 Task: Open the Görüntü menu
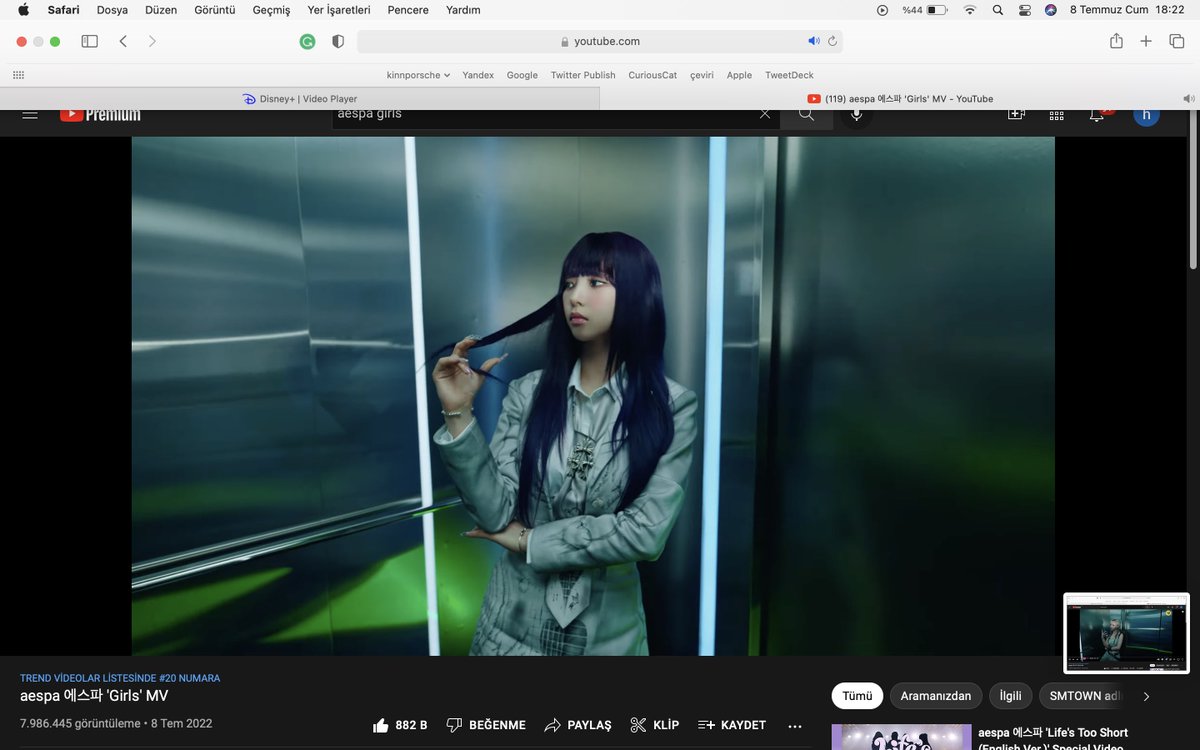tap(215, 10)
